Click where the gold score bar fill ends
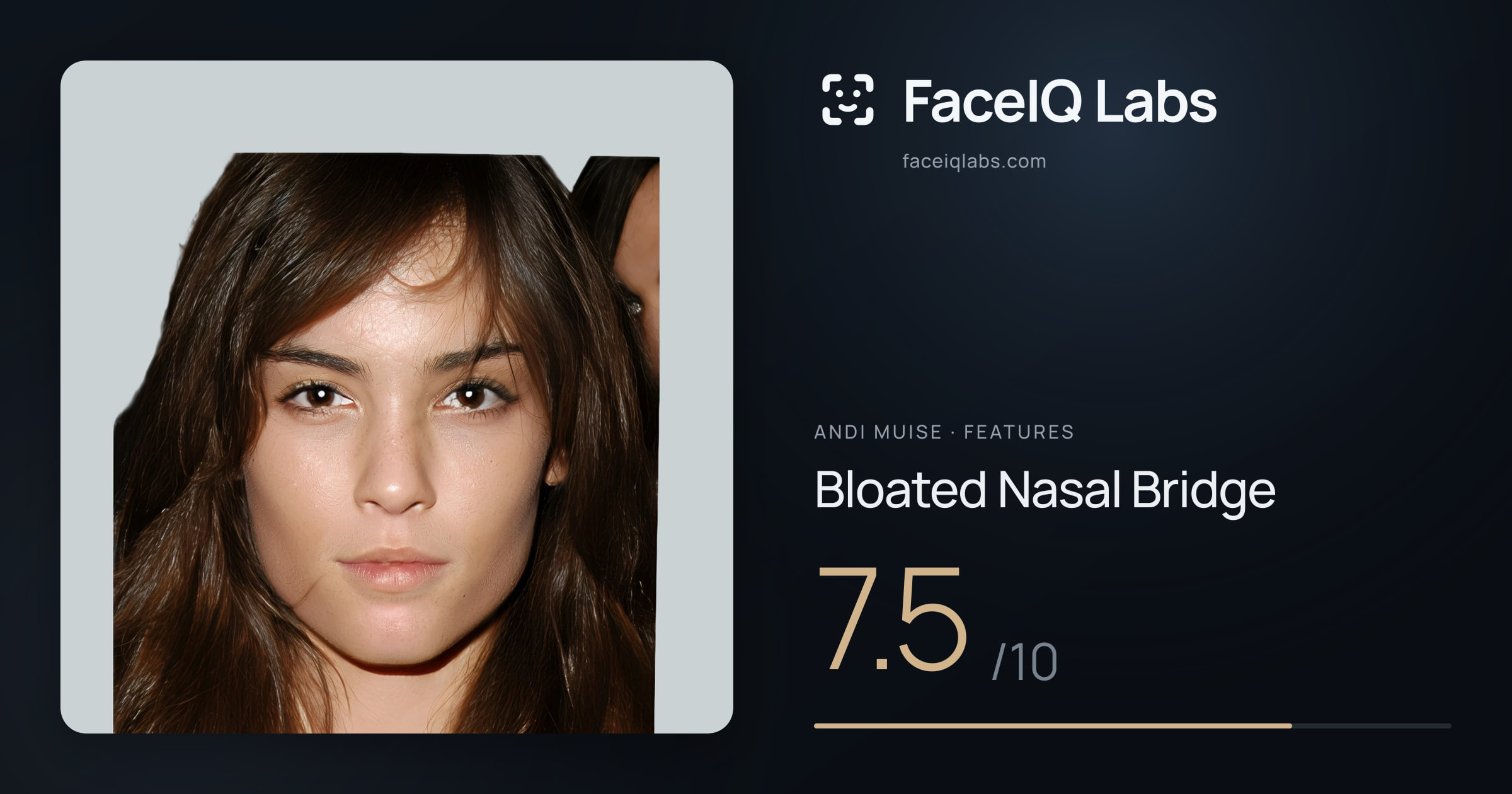The width and height of the screenshot is (1512, 794). coord(1291,726)
